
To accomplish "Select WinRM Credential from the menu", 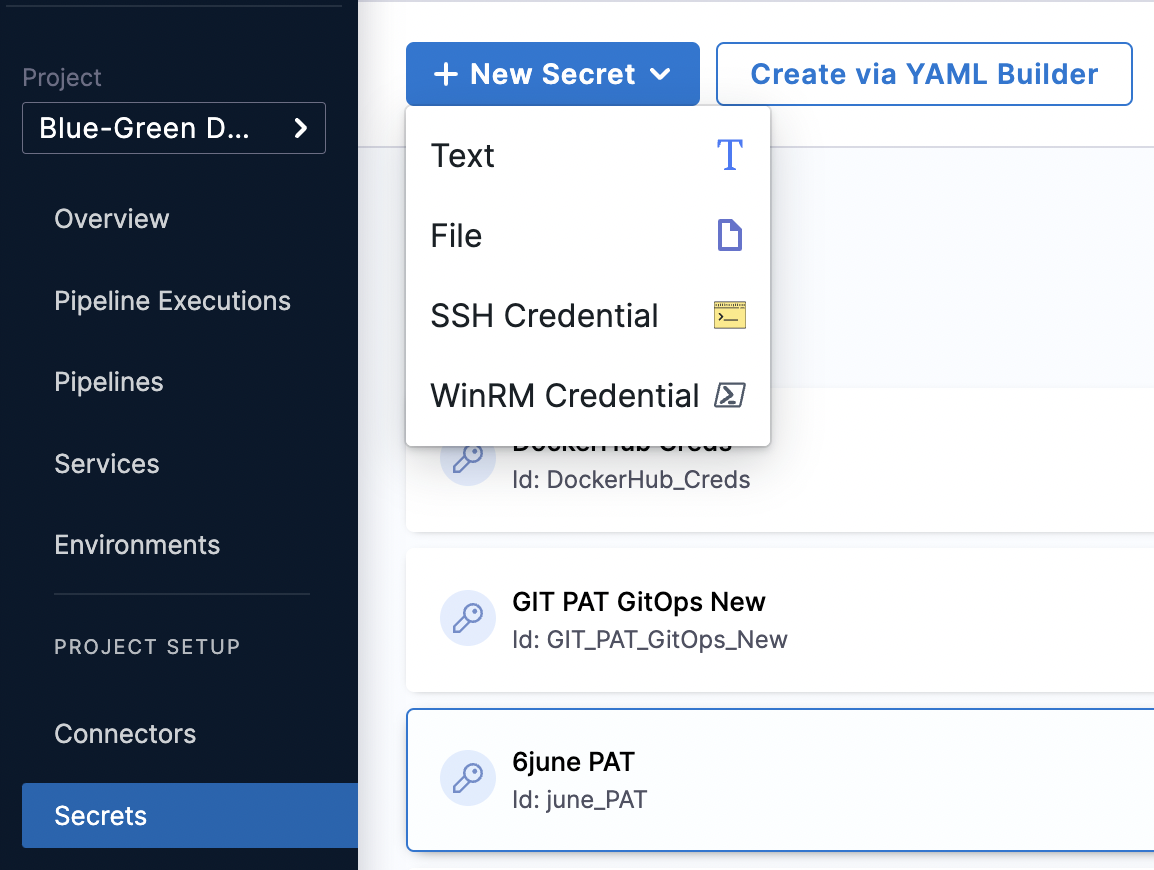I will click(563, 395).
